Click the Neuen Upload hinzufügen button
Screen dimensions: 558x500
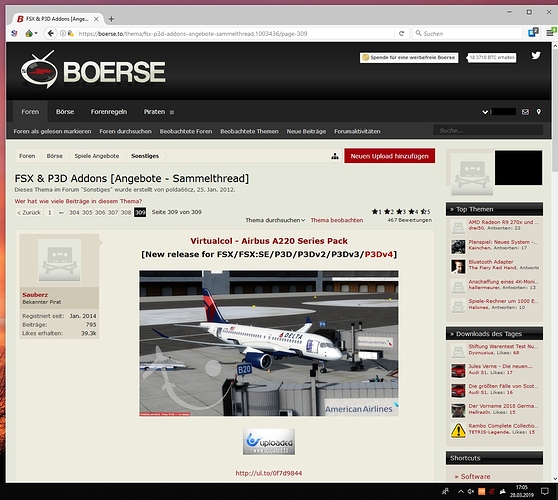tap(389, 156)
